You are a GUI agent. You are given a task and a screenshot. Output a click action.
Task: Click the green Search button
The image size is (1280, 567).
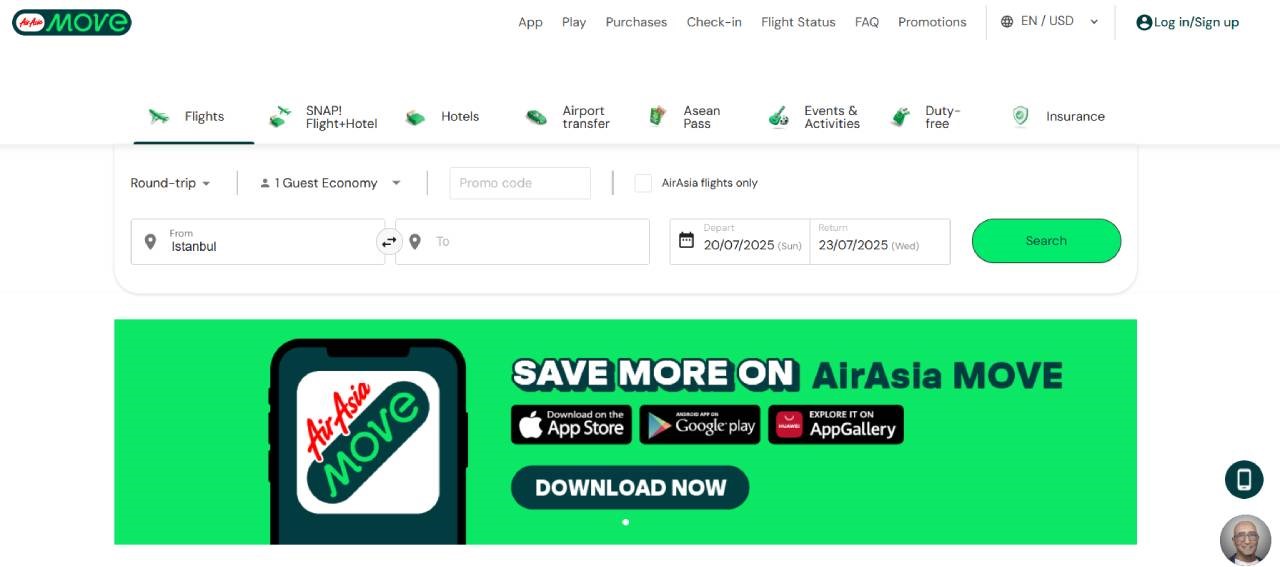tap(1046, 241)
